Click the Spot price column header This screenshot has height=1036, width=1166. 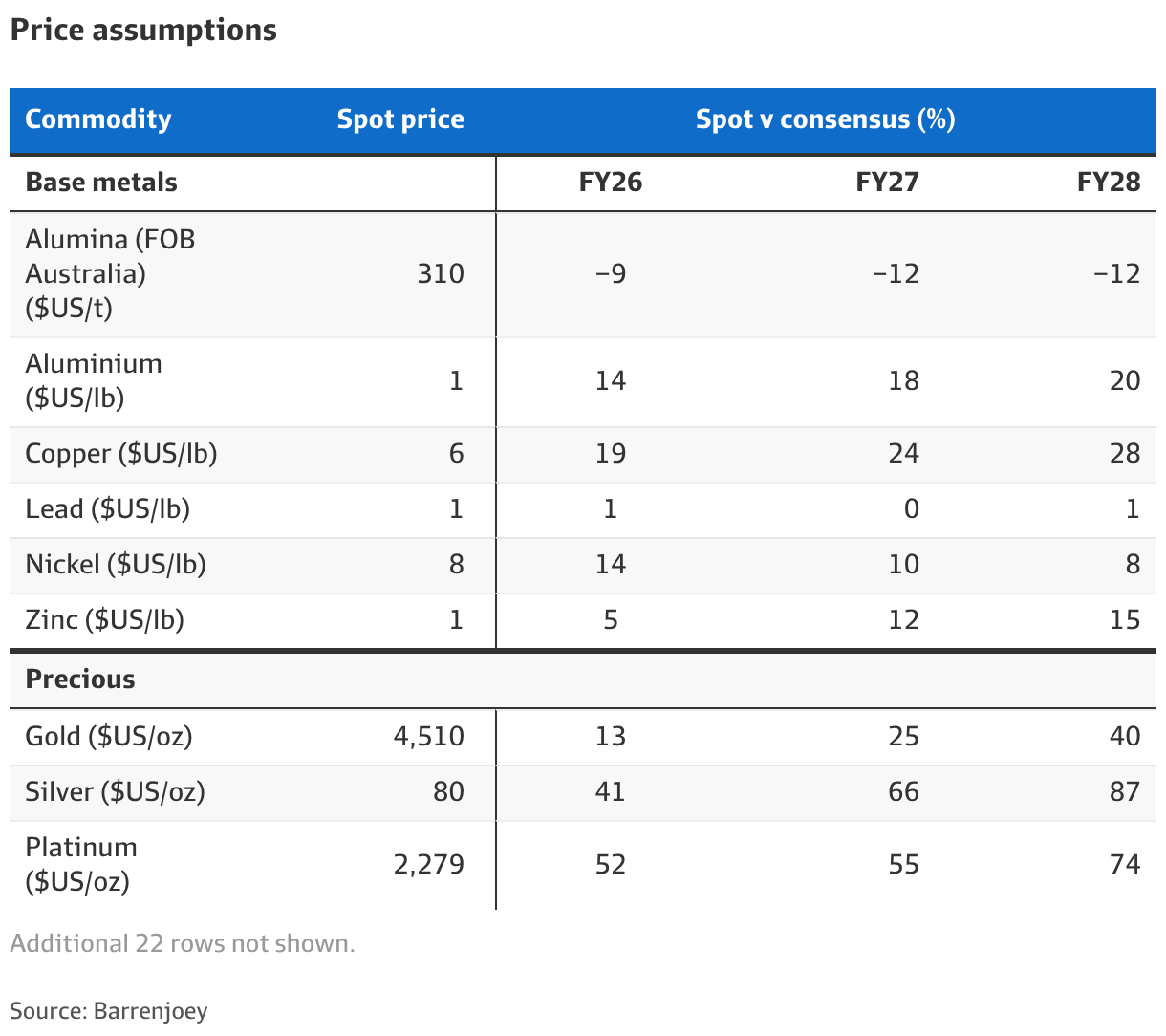pos(400,119)
